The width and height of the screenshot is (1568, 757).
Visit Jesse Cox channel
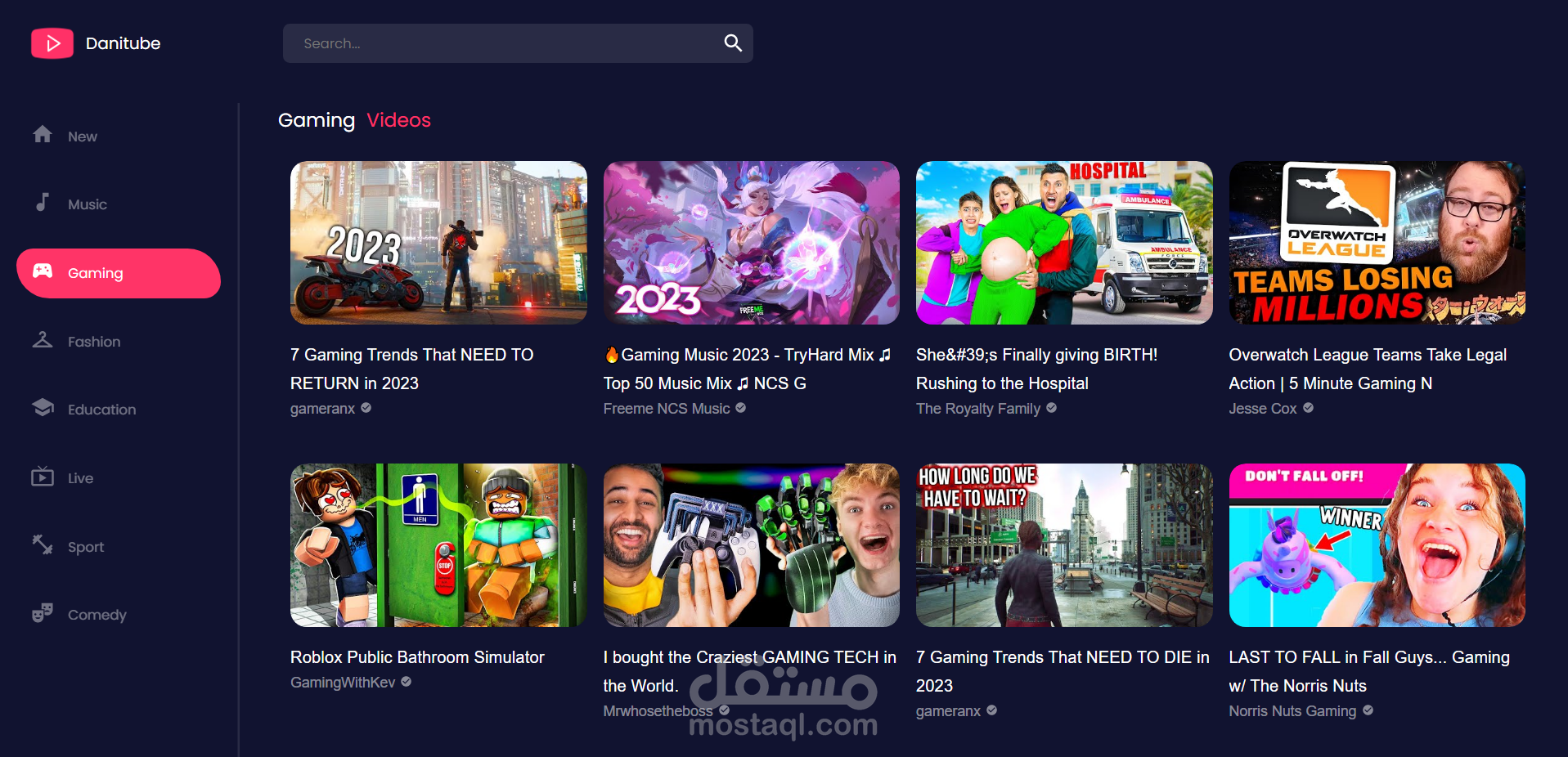(1263, 408)
